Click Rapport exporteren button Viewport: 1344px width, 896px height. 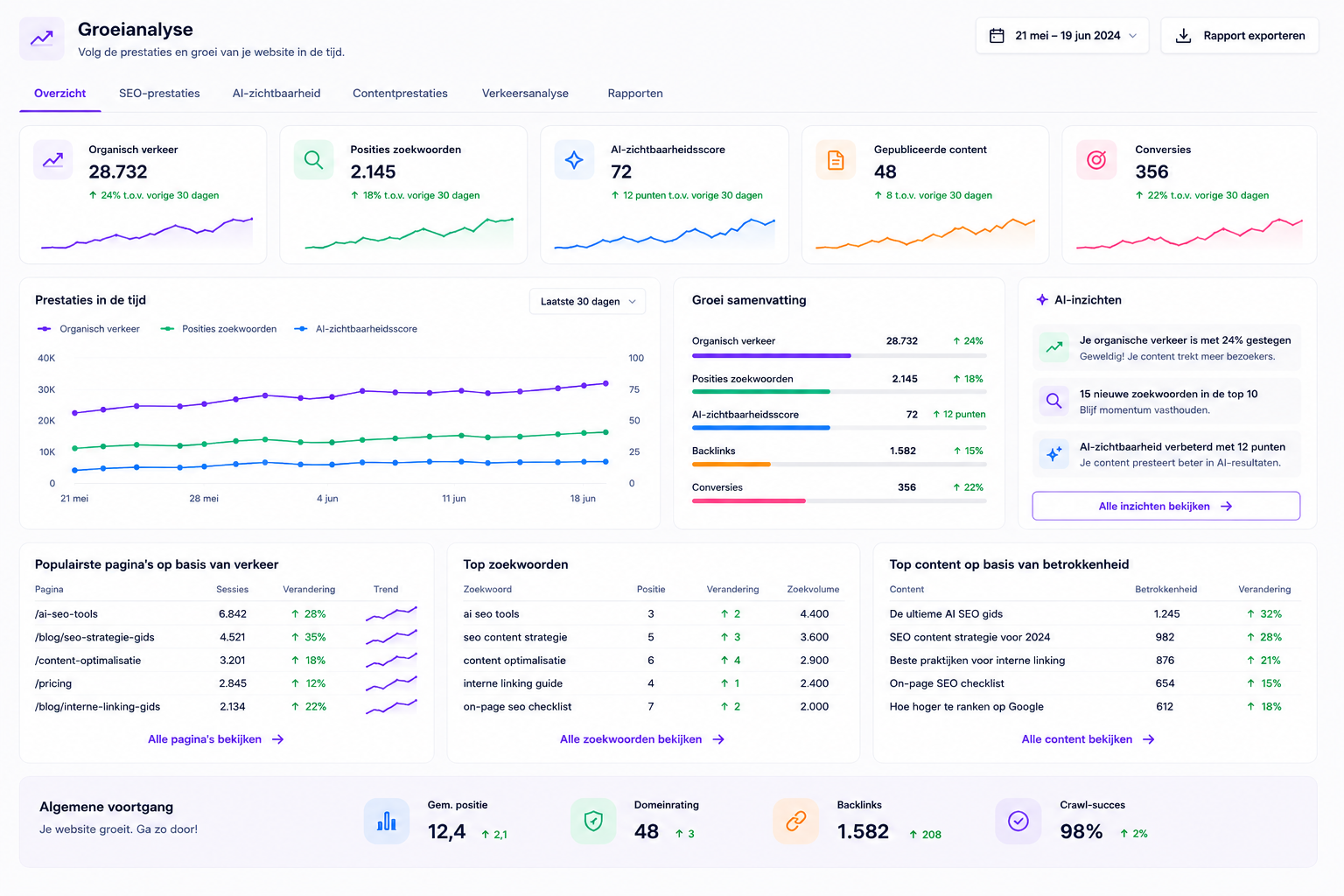[1240, 36]
